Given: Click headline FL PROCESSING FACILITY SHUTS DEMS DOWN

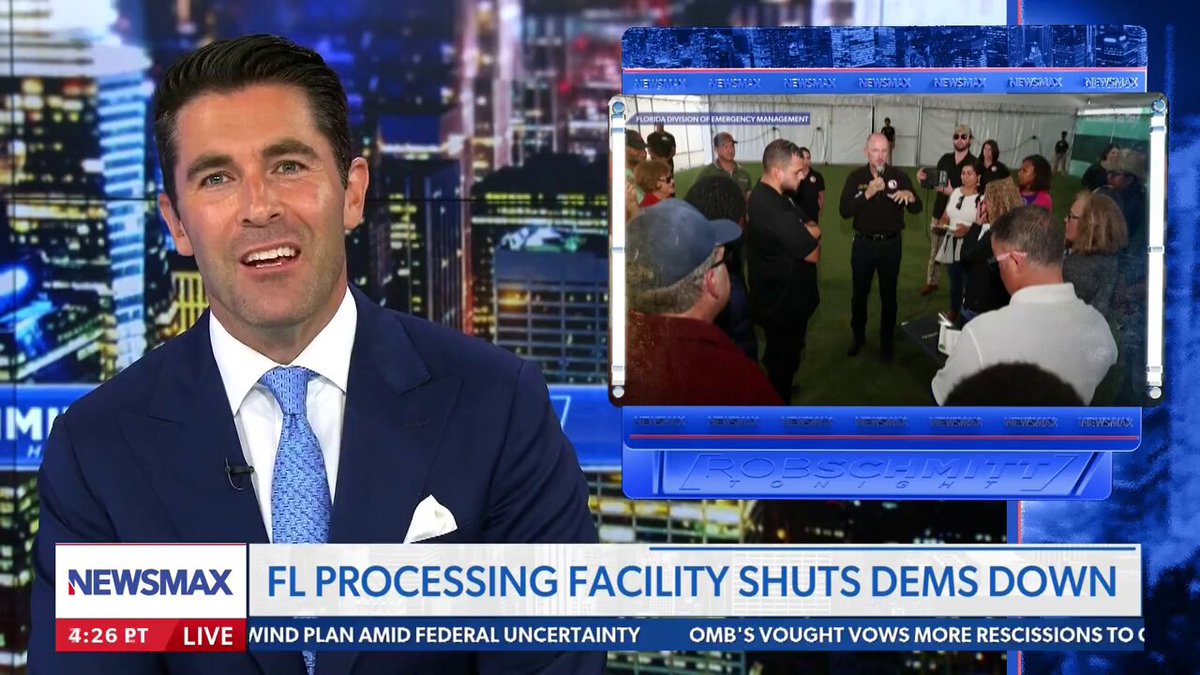Looking at the screenshot, I should [x=692, y=581].
